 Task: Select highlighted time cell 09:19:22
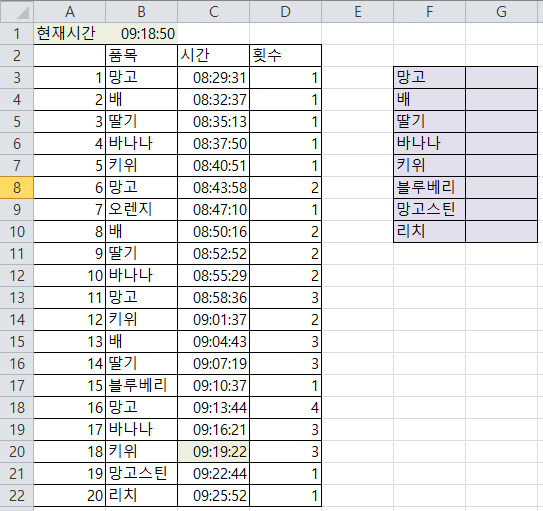(213, 451)
